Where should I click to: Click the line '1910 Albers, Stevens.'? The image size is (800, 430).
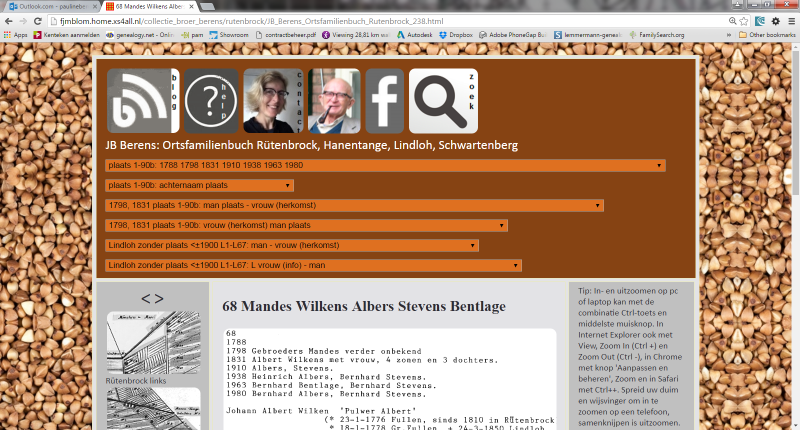(280, 368)
